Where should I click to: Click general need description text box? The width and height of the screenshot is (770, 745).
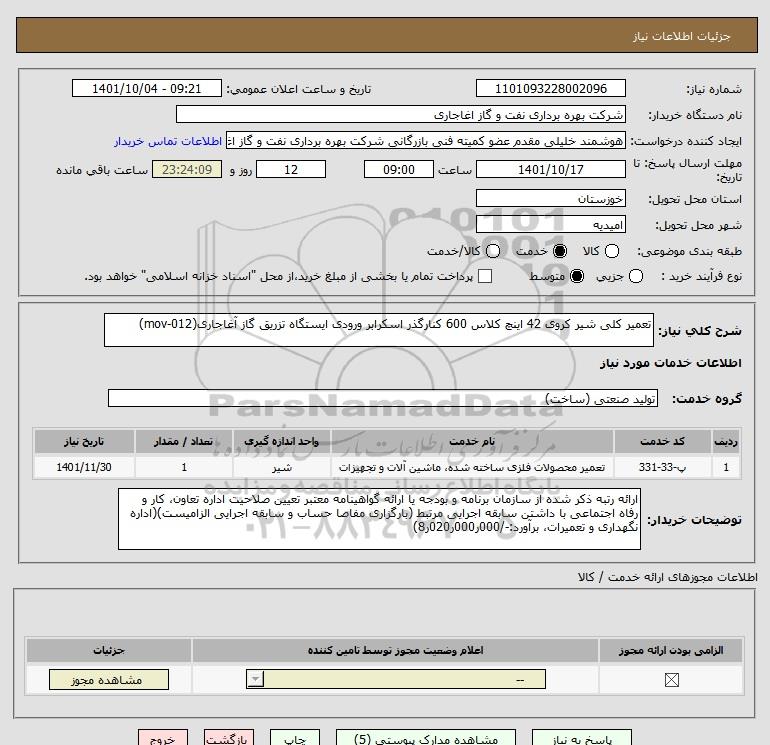click(x=379, y=330)
